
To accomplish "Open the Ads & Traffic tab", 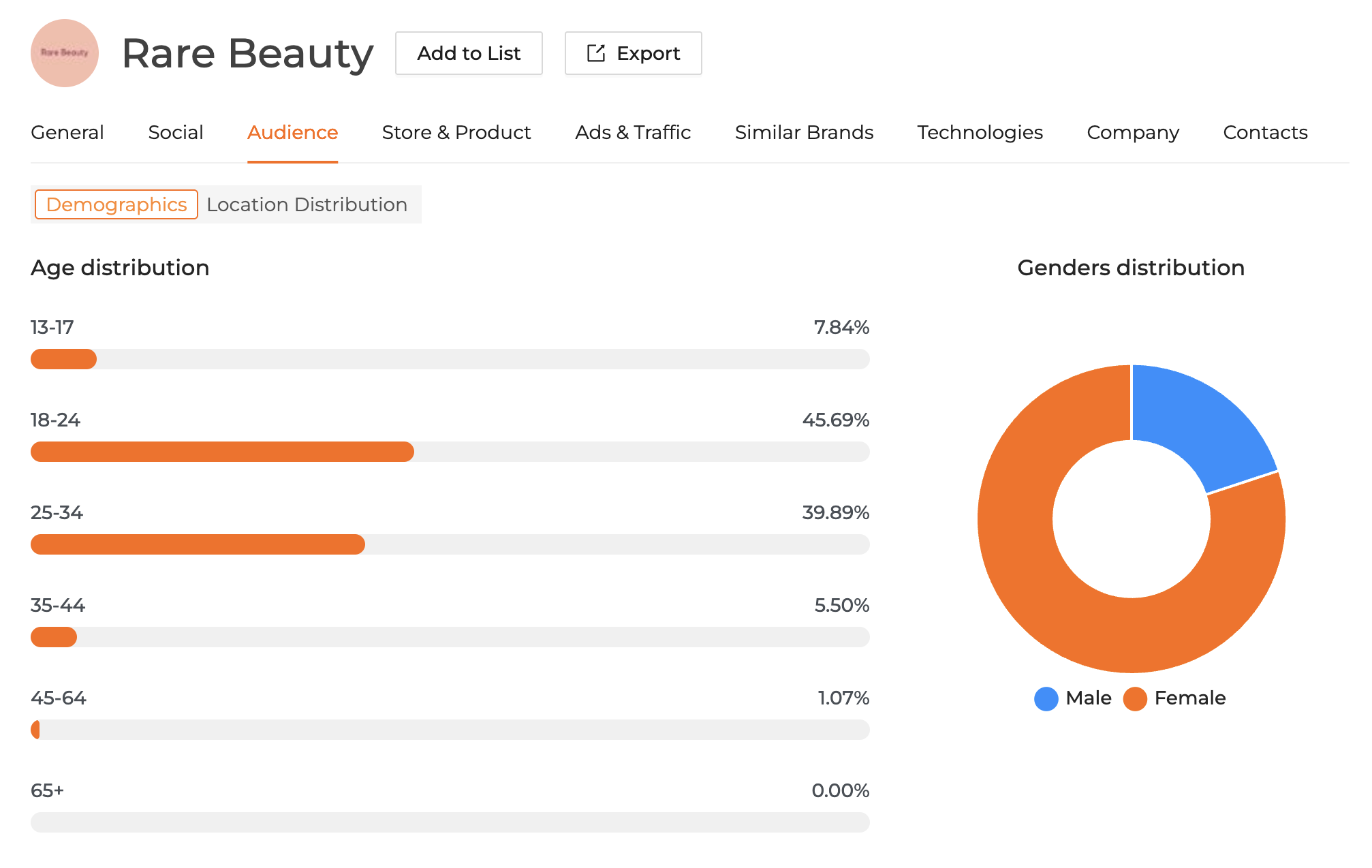I will 633,132.
